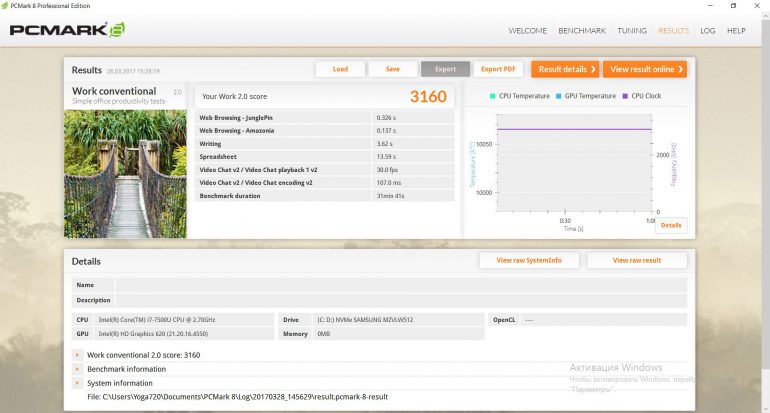Select the Web Browsing - JunglePin row
Image resolution: width=770 pixels, height=413 pixels.
(x=325, y=118)
